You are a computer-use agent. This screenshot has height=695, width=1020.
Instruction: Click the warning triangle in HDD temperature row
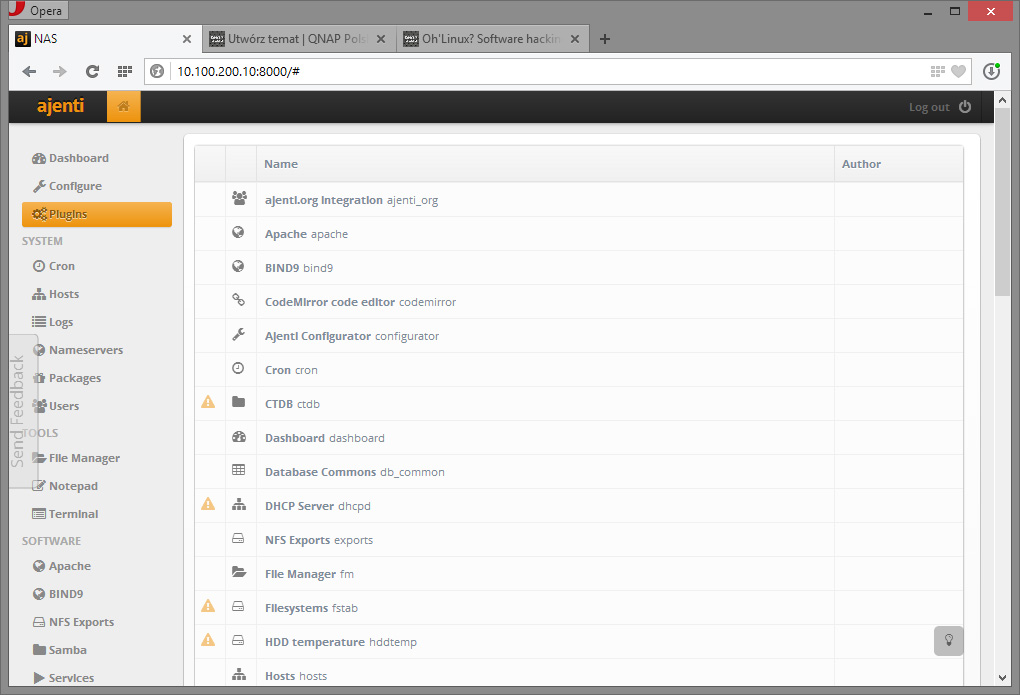[x=208, y=640]
